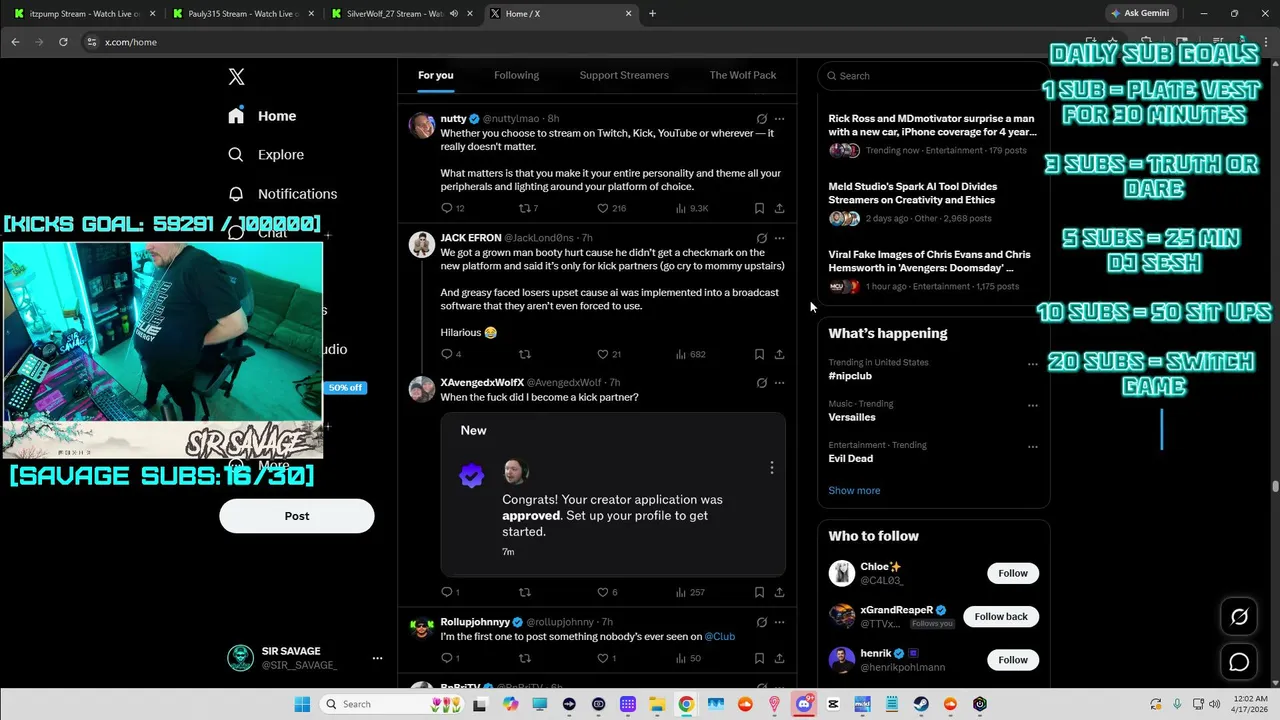Reload the page

(x=63, y=42)
